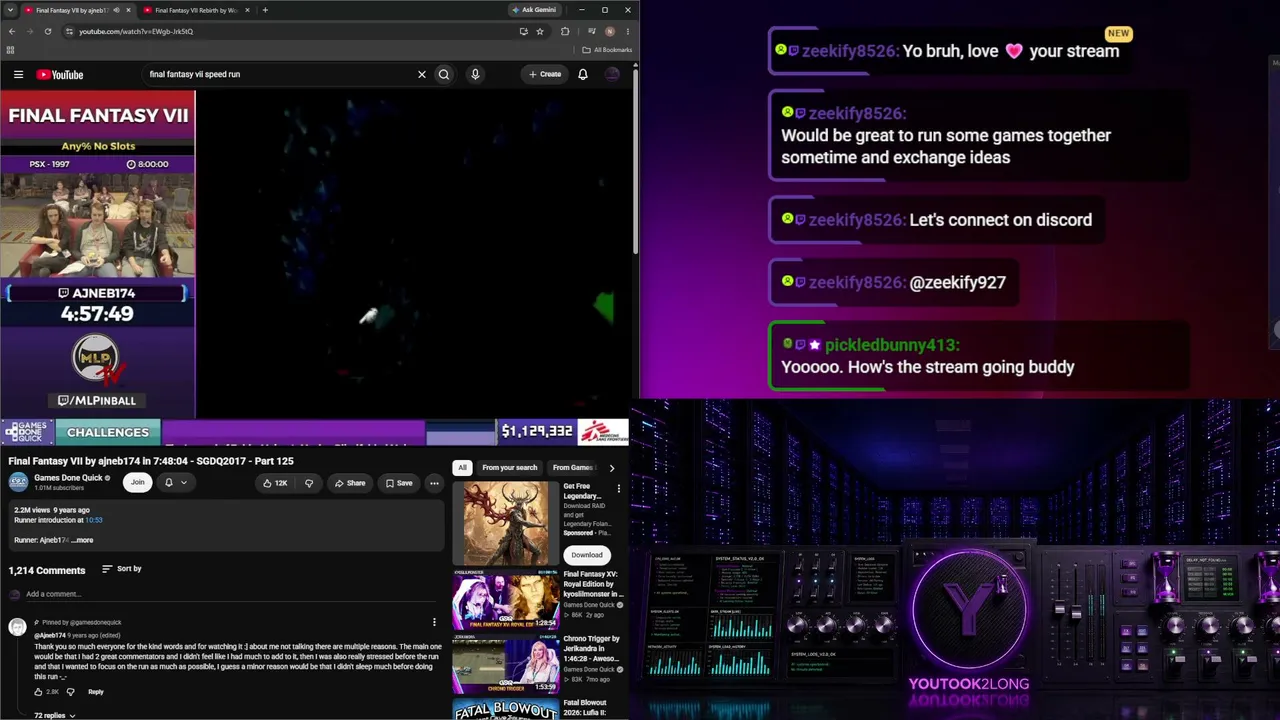Open the Games Done Quick channel name
1280x720 pixels.
coord(68,478)
